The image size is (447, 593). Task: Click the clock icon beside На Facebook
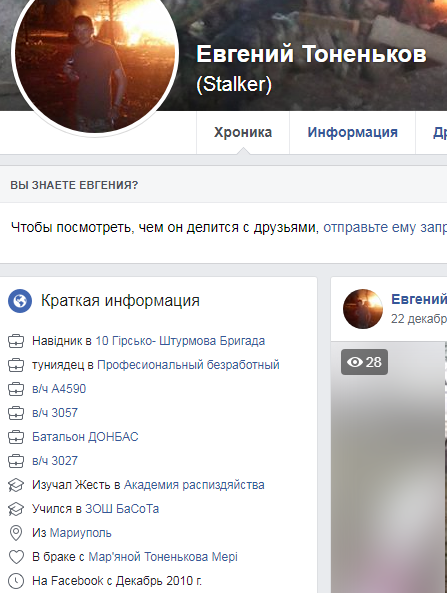pyautogui.click(x=16, y=581)
